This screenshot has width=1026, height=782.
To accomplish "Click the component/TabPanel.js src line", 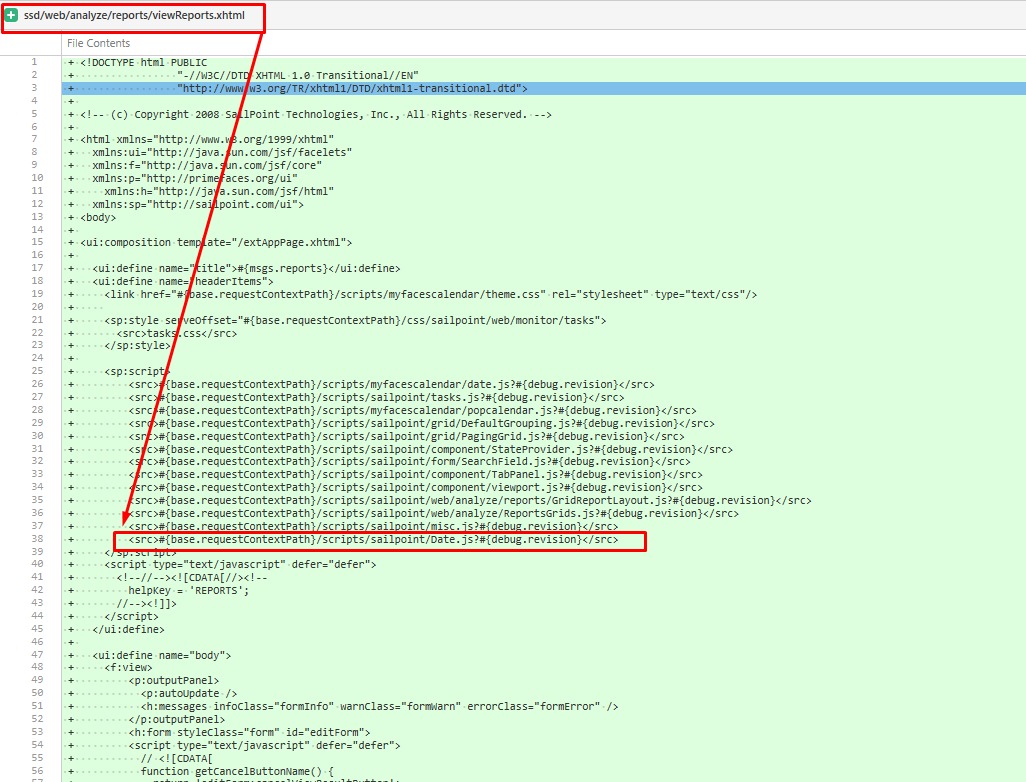I will (x=416, y=474).
